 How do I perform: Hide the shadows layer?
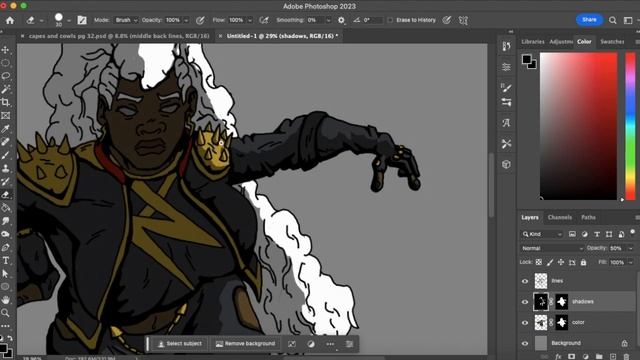pyautogui.click(x=525, y=302)
